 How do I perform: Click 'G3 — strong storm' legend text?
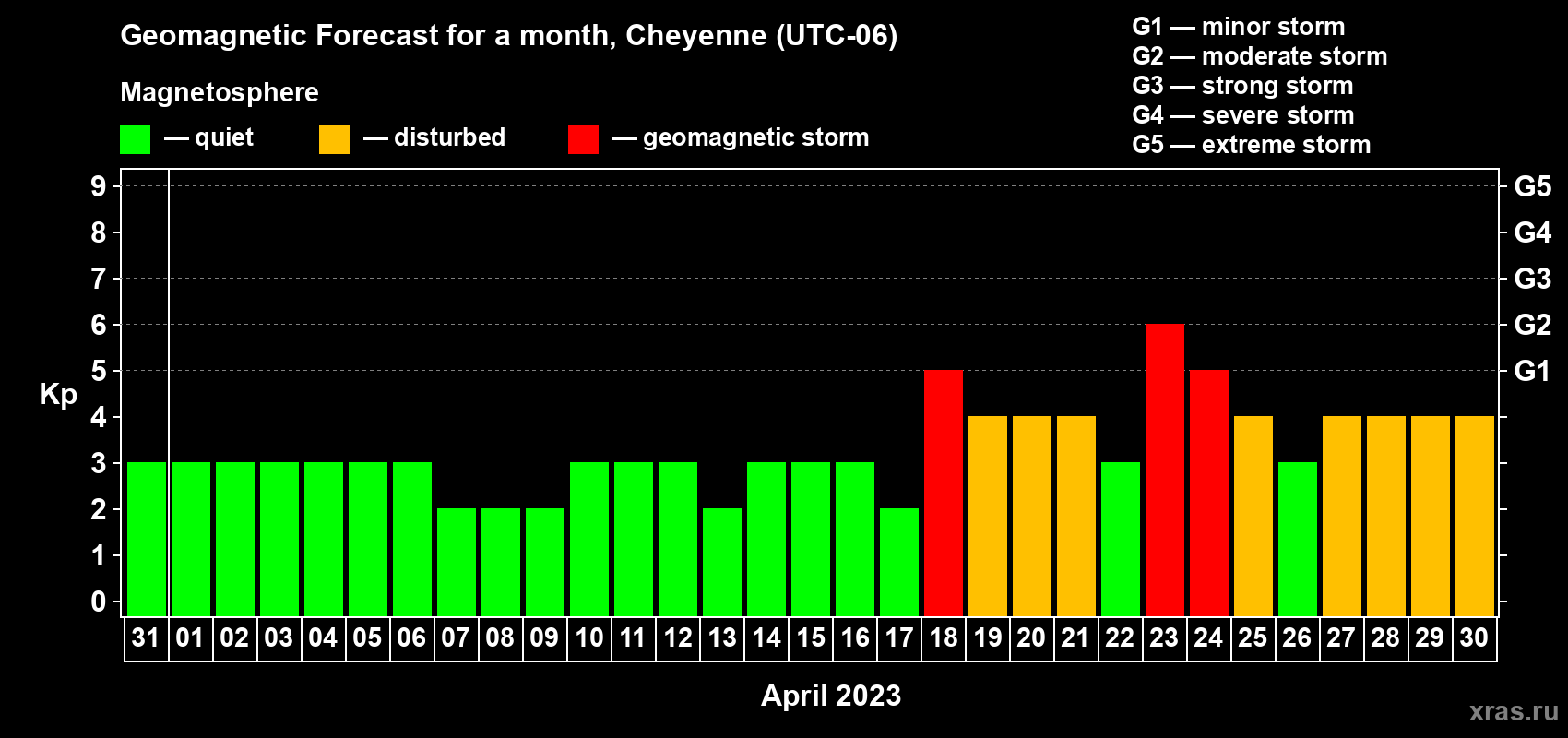[1243, 86]
